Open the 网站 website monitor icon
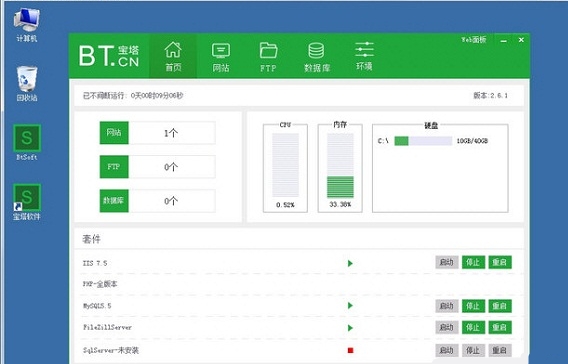Screen dimensions: 568x364 pos(221,57)
